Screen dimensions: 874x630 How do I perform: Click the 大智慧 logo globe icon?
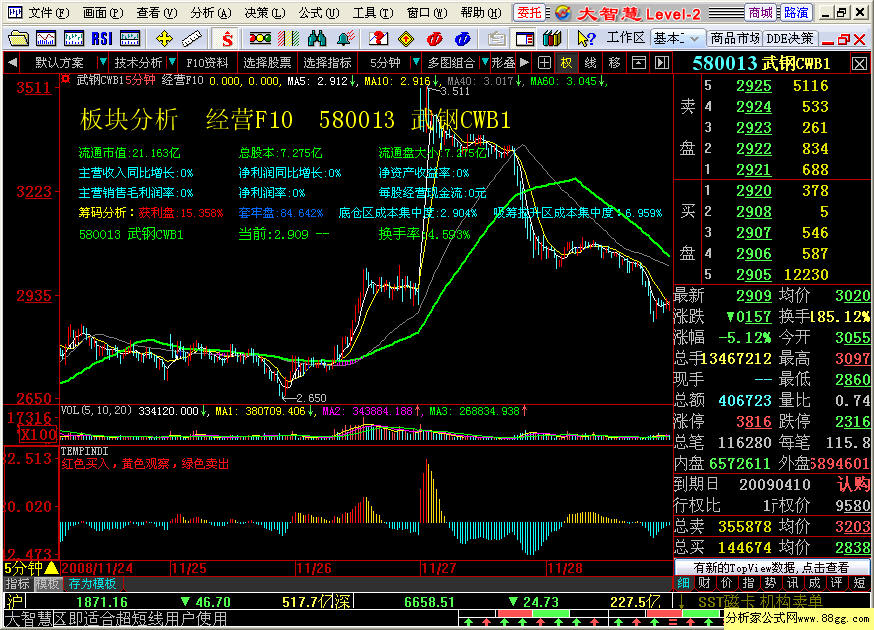pos(562,13)
